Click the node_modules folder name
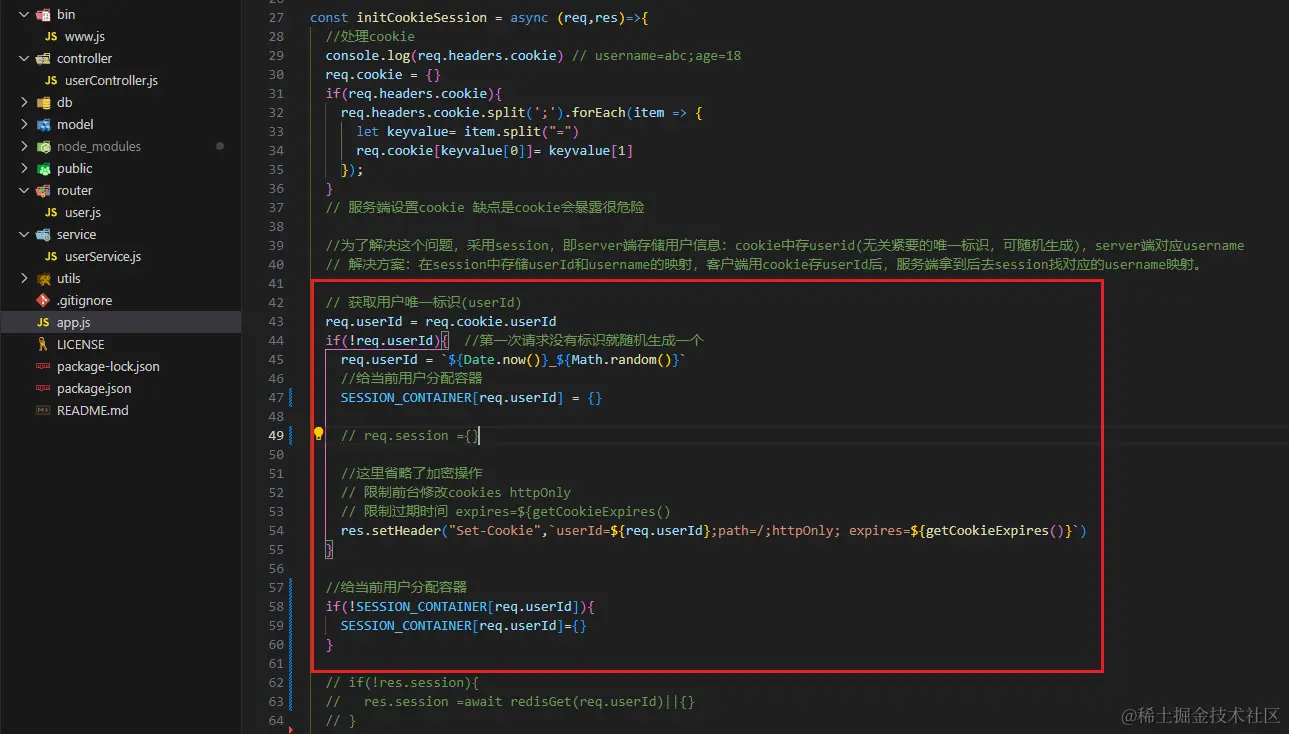 (x=99, y=147)
